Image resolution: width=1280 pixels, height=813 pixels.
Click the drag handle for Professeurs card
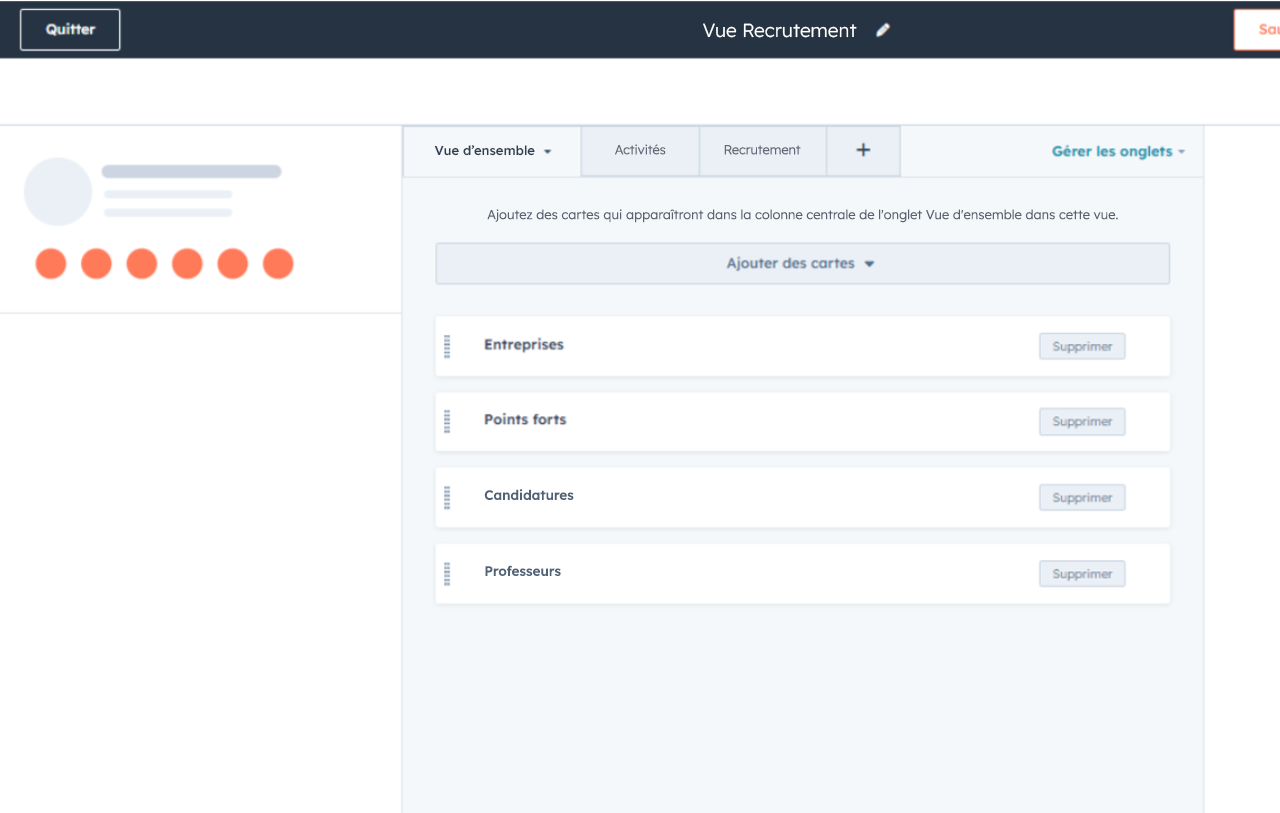point(447,573)
